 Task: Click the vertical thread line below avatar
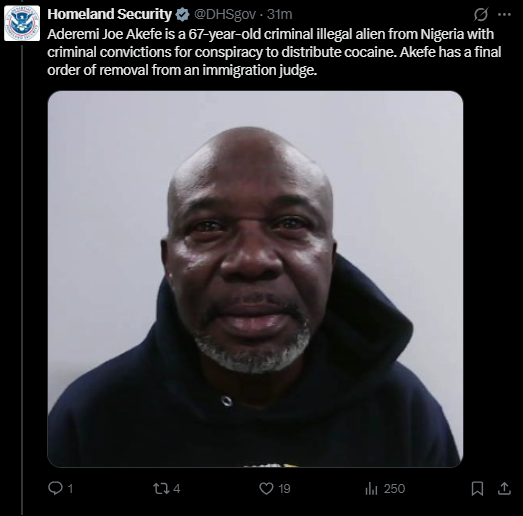(22, 280)
